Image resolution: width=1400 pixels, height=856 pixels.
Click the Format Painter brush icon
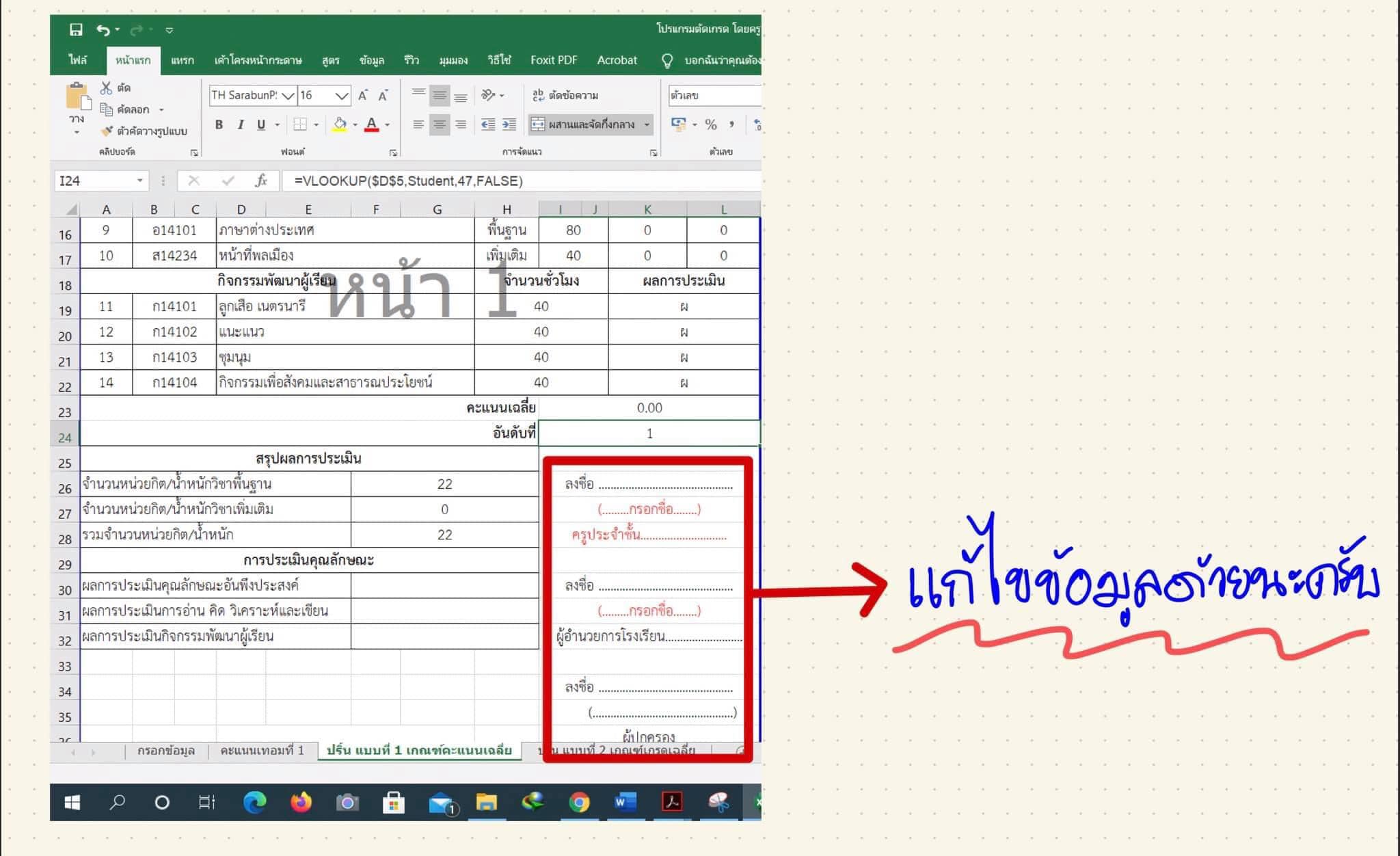coord(107,131)
